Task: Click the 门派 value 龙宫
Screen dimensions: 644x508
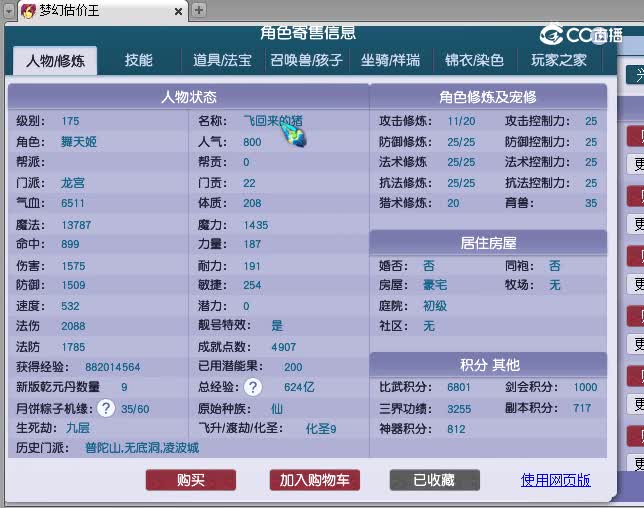Action: pos(73,183)
